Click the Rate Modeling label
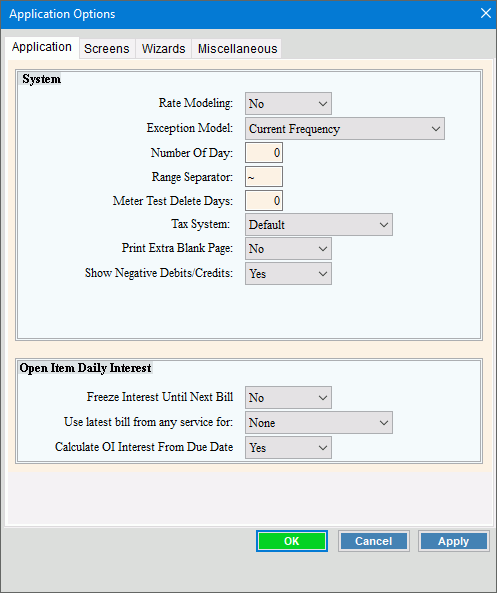This screenshot has width=497, height=593. [196, 103]
